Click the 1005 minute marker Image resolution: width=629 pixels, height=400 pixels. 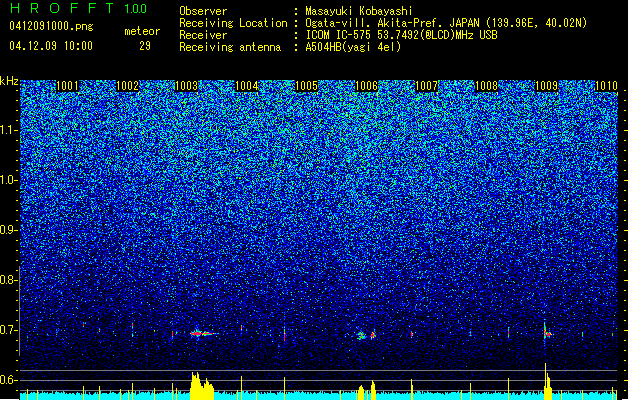pos(306,86)
